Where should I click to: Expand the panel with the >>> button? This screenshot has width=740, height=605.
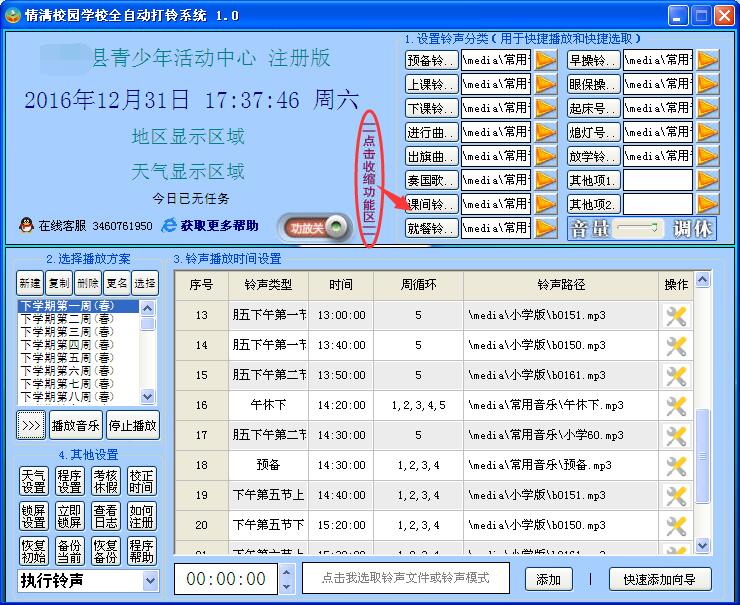click(x=31, y=425)
